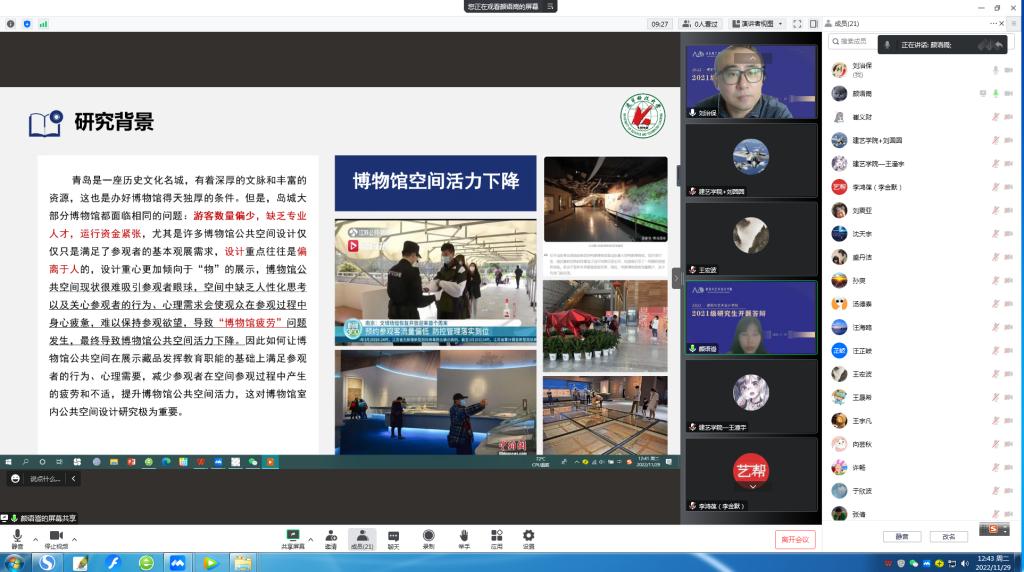Click the hamburger menu icon at top right

pos(1014,24)
